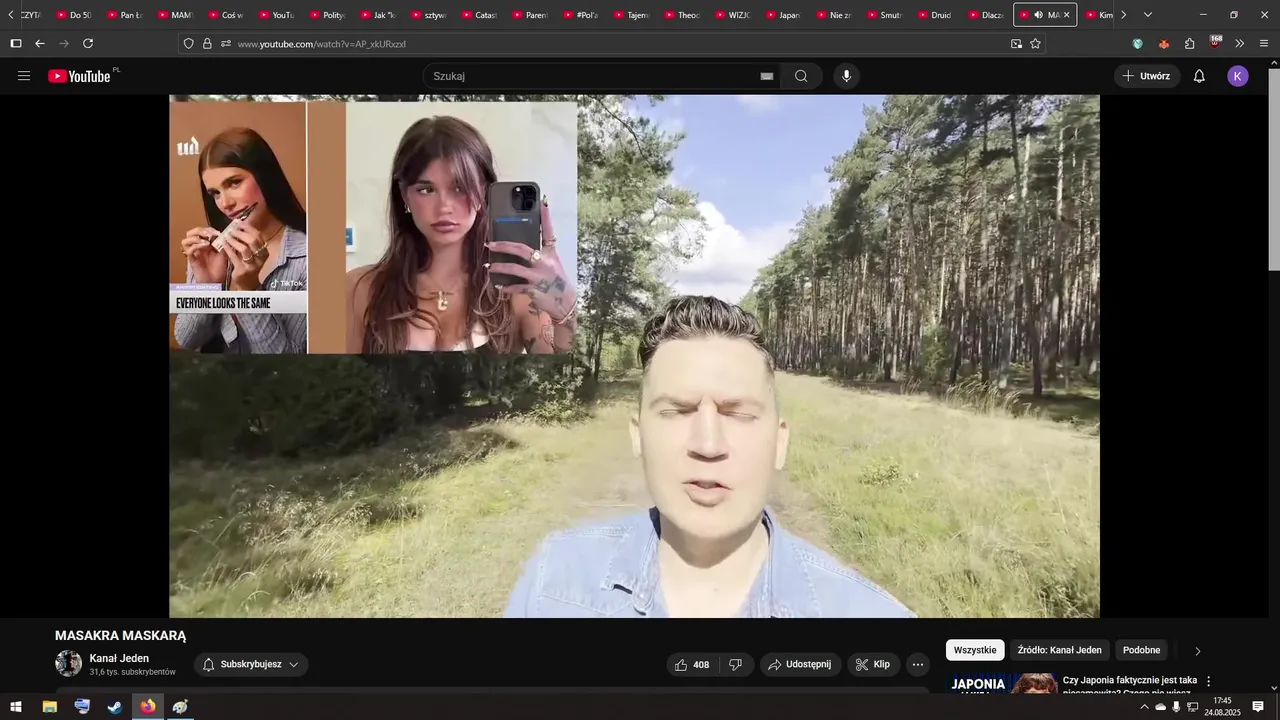
Task: Open picture-in-picture icon in address bar
Action: (x=1016, y=44)
